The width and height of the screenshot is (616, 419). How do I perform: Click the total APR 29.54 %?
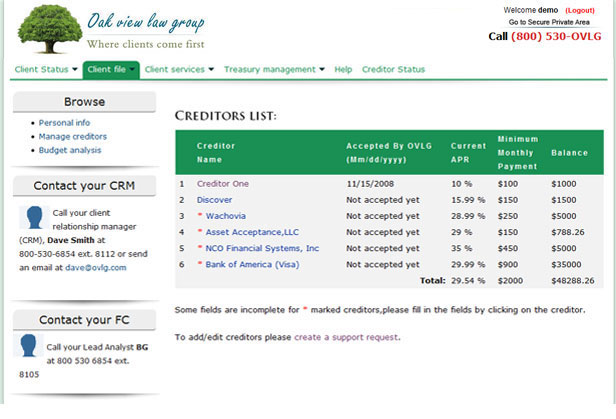(x=468, y=281)
